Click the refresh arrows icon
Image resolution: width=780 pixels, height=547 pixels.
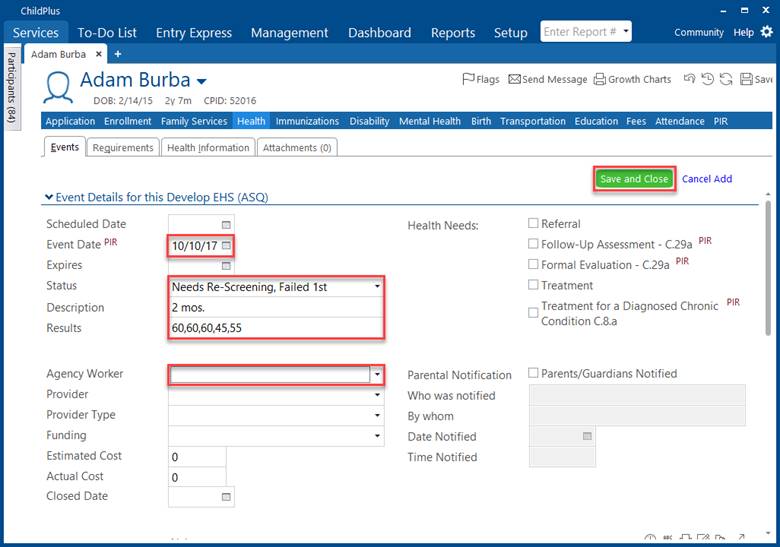(725, 79)
